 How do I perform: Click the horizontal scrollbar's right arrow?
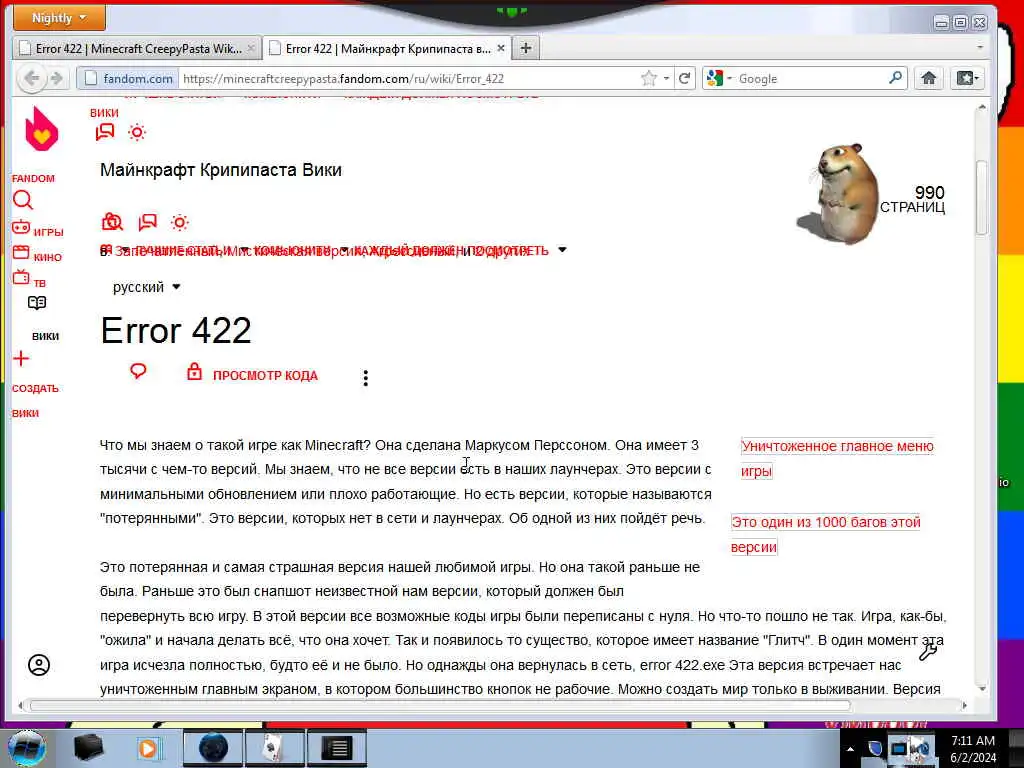965,705
